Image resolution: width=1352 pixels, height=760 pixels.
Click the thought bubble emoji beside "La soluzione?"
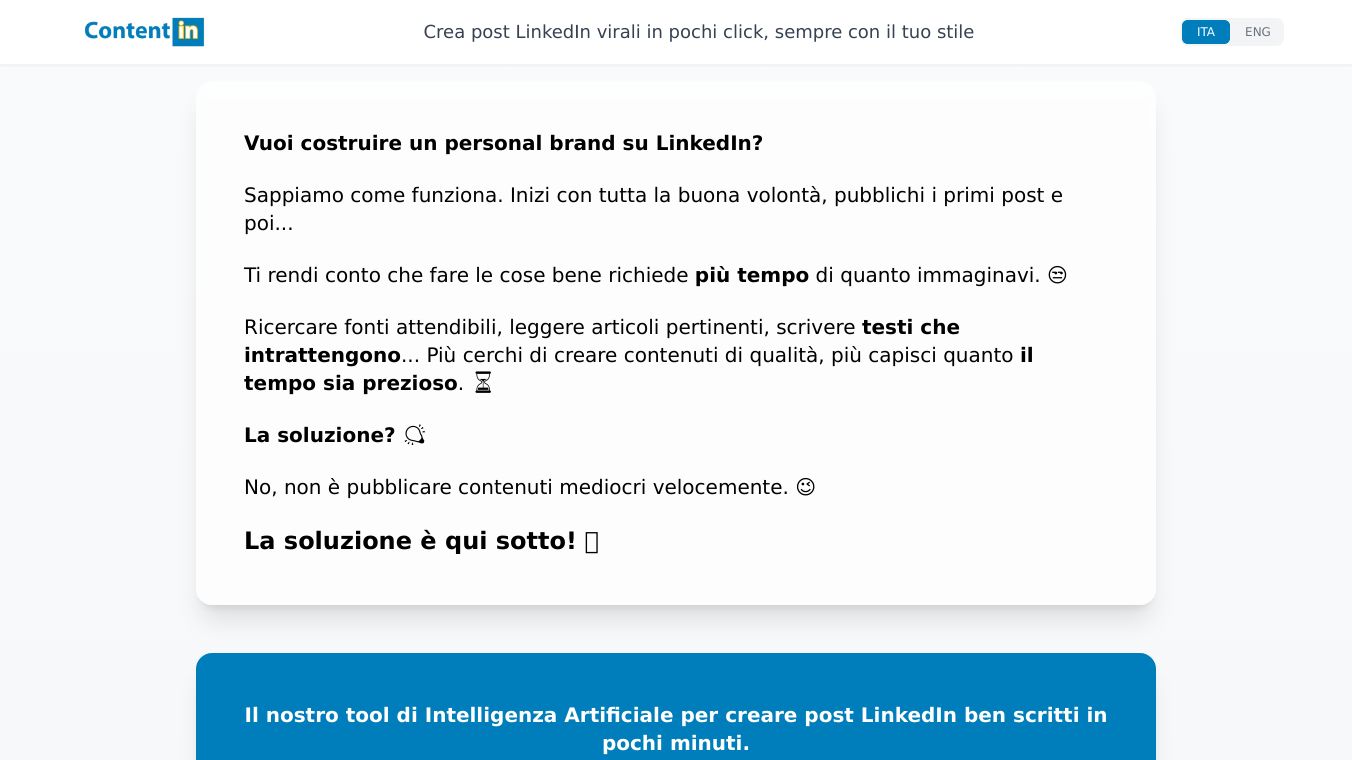click(x=414, y=435)
